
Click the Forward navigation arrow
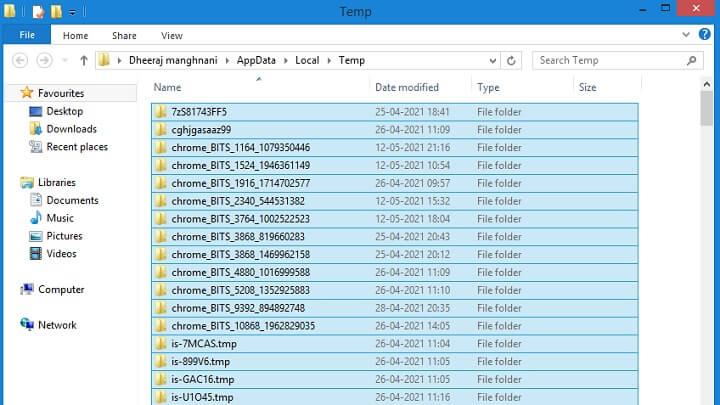44,60
